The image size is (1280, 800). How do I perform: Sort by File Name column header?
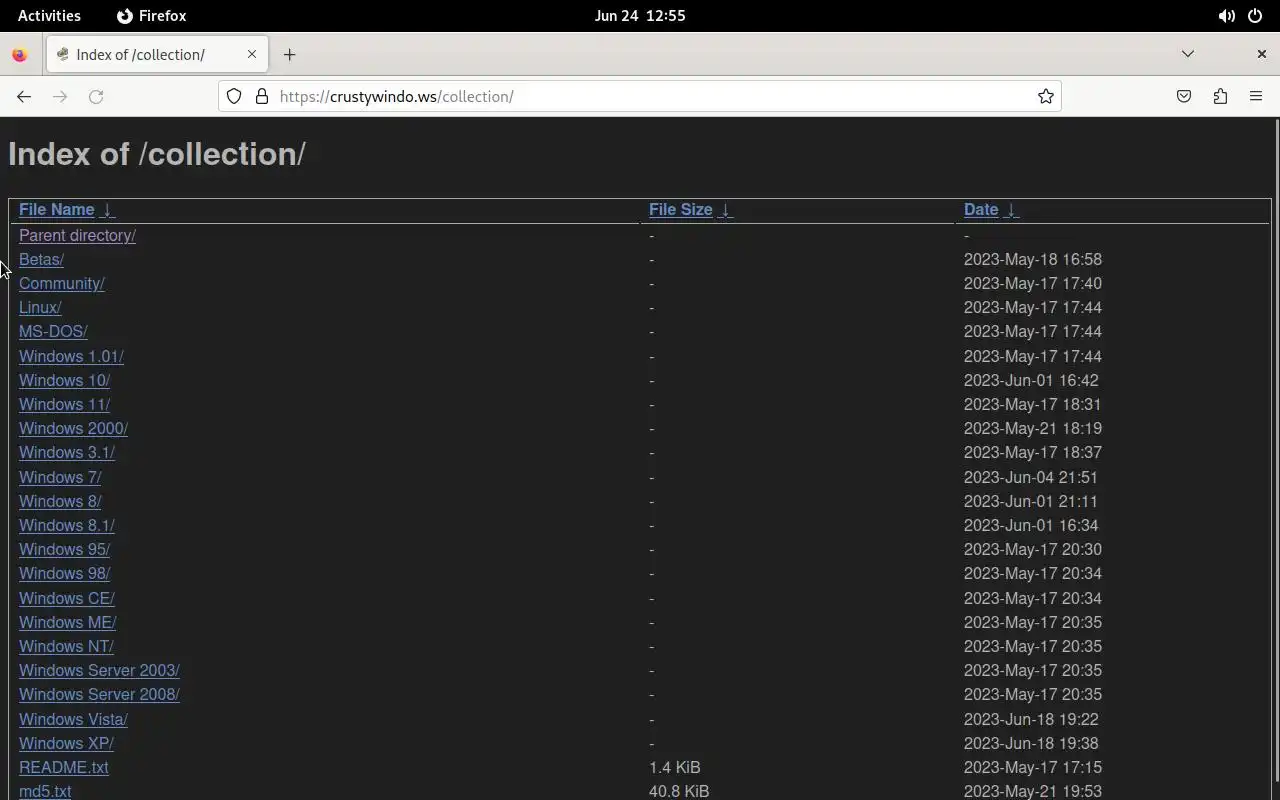click(56, 209)
